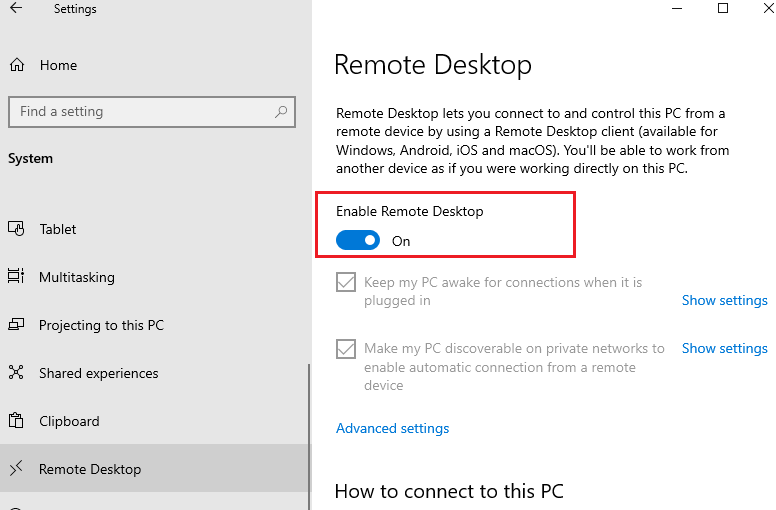Click the How to connect to this PC heading
This screenshot has height=510, width=776.
pos(449,491)
